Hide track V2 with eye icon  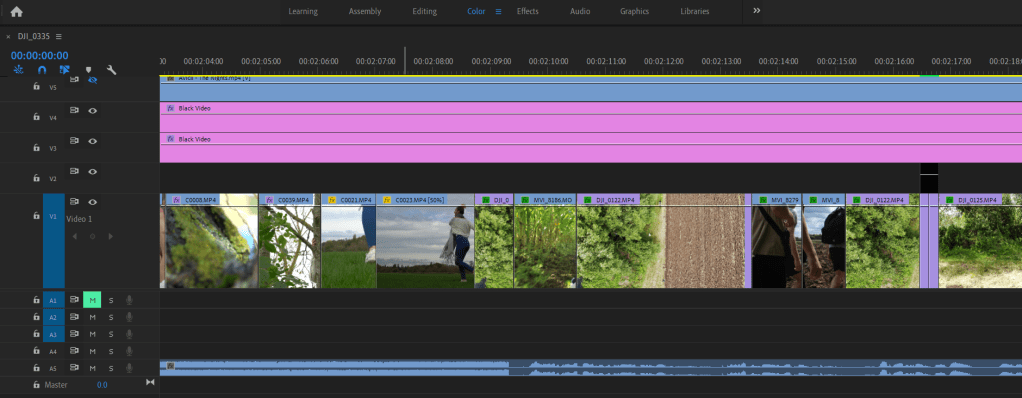(x=93, y=171)
